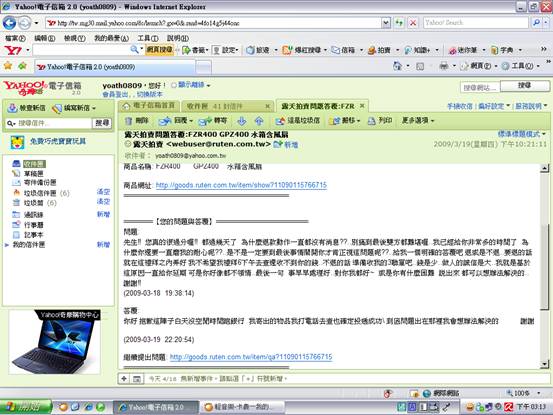553x415 pixels.
Task: Click the browser Back arrow button
Action: click(10, 23)
